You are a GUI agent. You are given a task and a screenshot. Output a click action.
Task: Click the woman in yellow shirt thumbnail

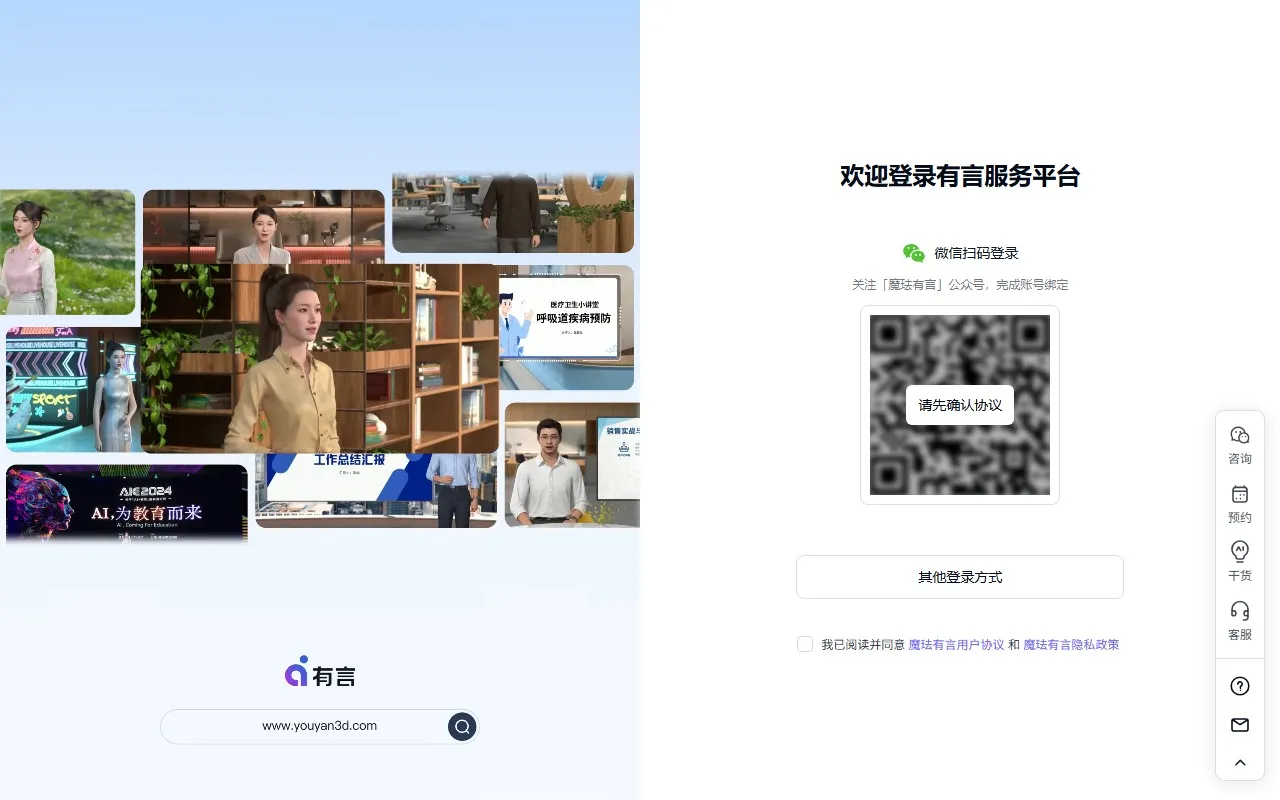[x=319, y=358]
